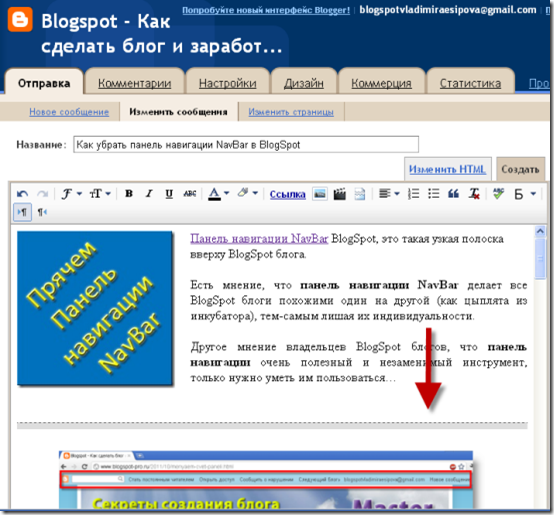Insert an image into the post

coord(320,194)
